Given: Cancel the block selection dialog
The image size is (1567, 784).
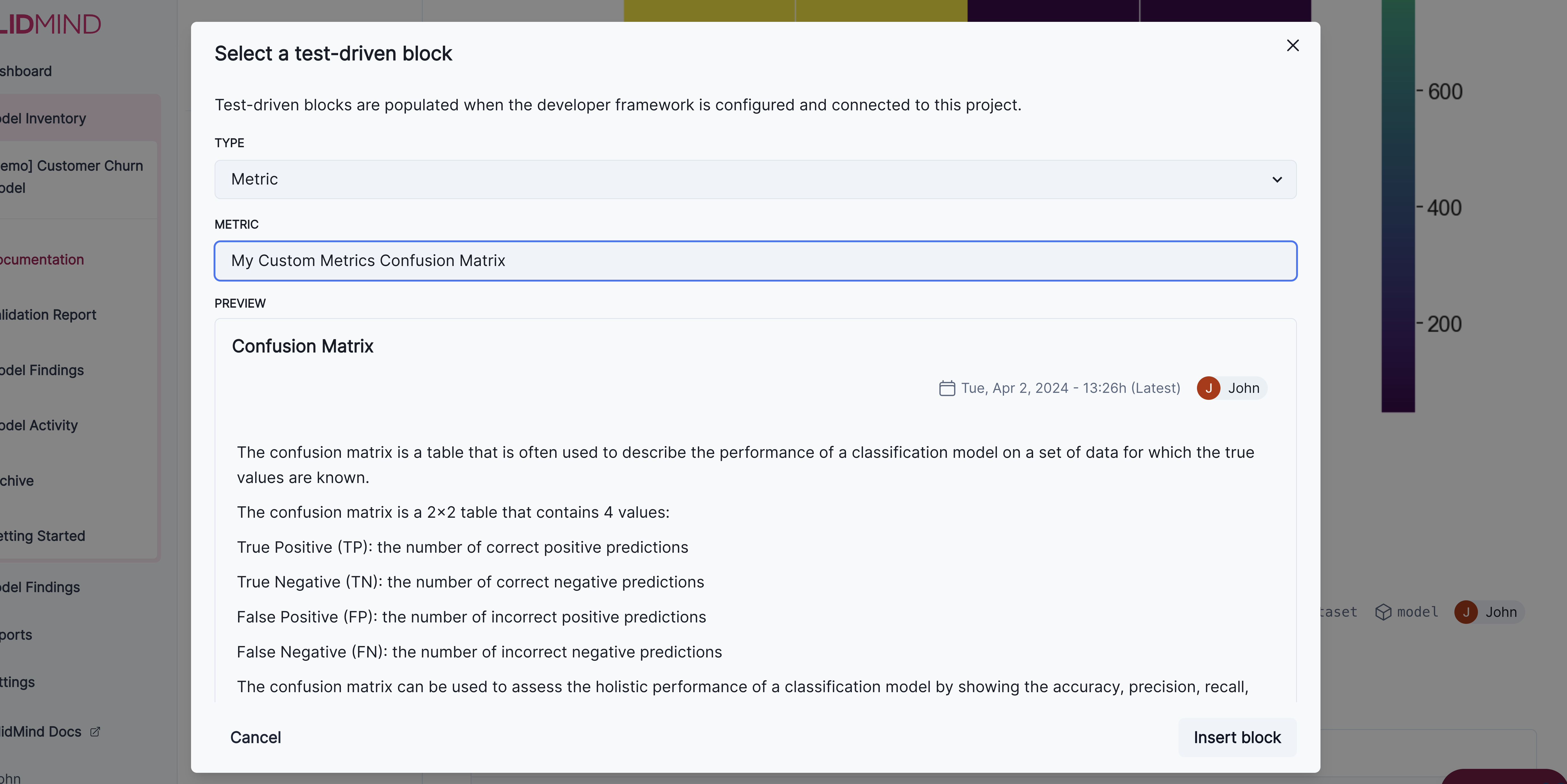Looking at the screenshot, I should click(x=255, y=737).
